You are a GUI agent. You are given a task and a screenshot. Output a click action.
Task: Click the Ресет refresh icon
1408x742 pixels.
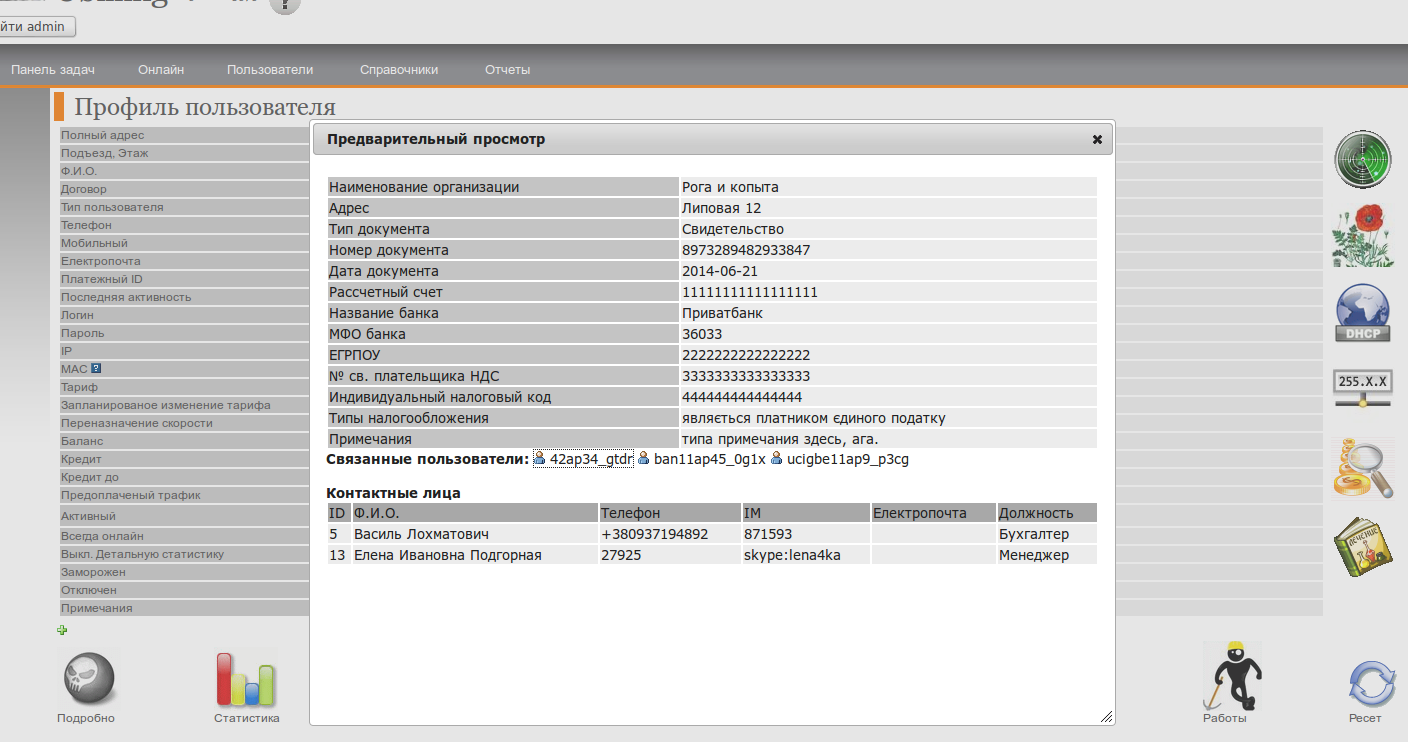[1366, 685]
